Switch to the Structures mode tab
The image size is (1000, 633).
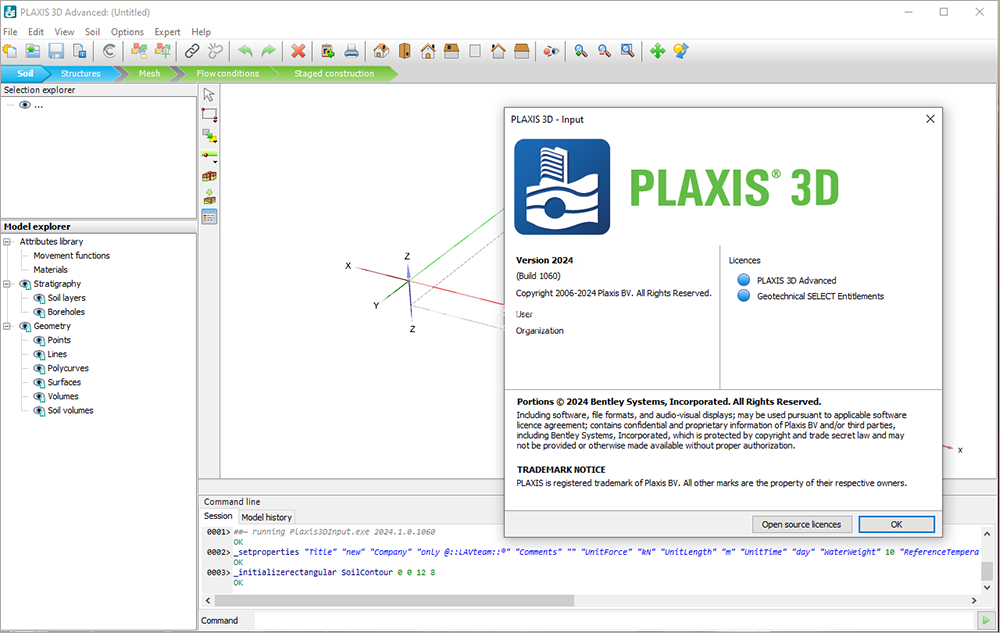81,73
